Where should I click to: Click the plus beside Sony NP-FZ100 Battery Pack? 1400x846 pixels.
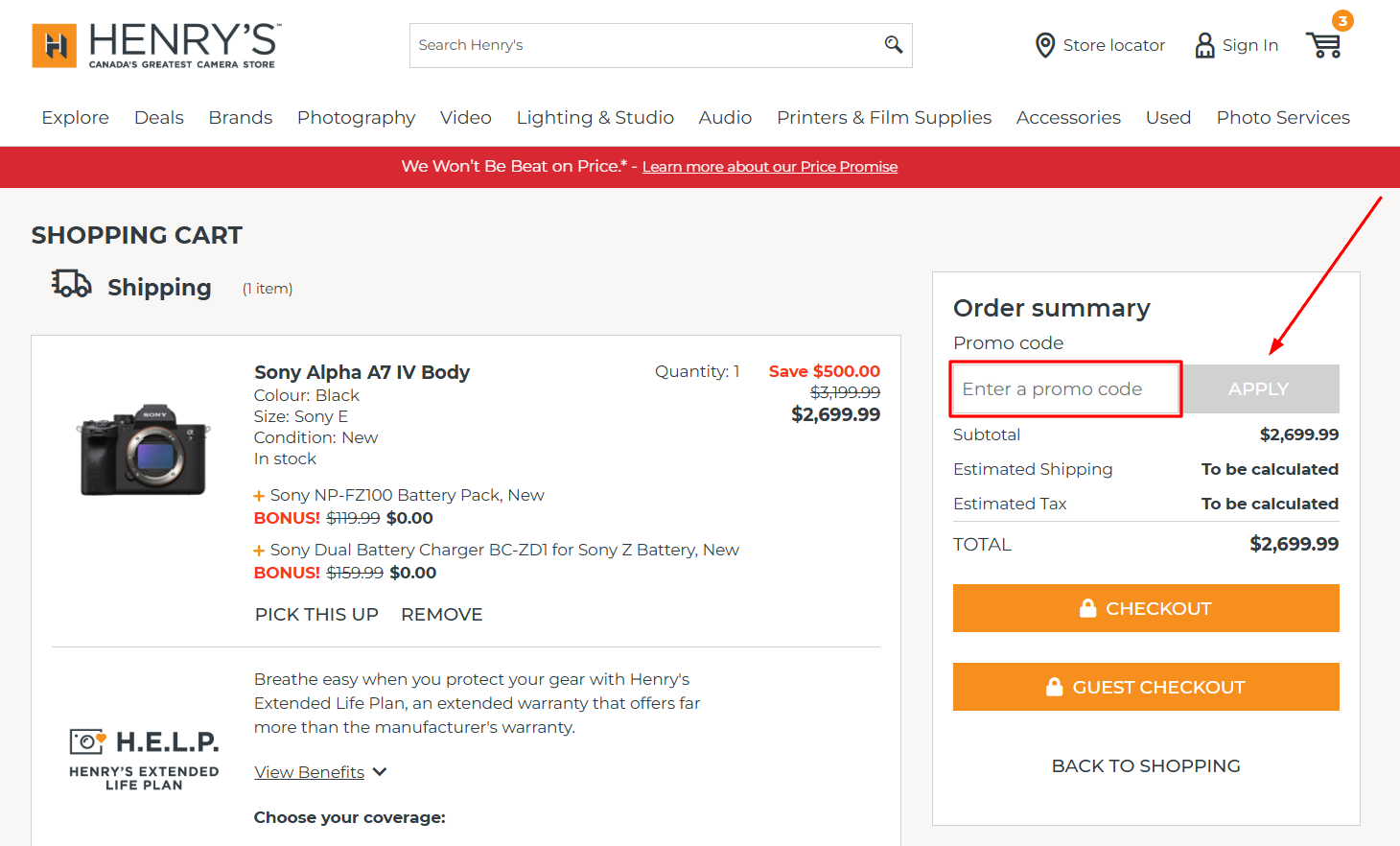[x=259, y=496]
